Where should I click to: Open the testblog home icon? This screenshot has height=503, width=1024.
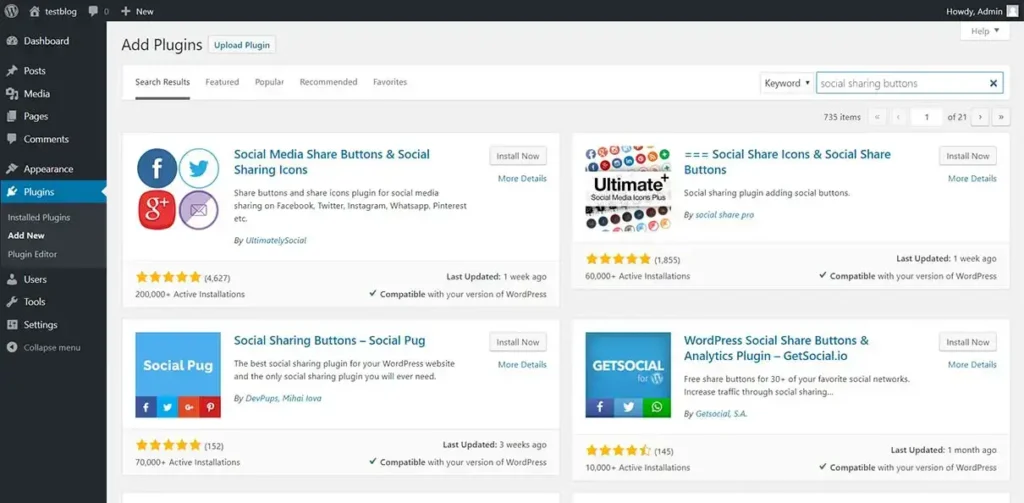35,10
